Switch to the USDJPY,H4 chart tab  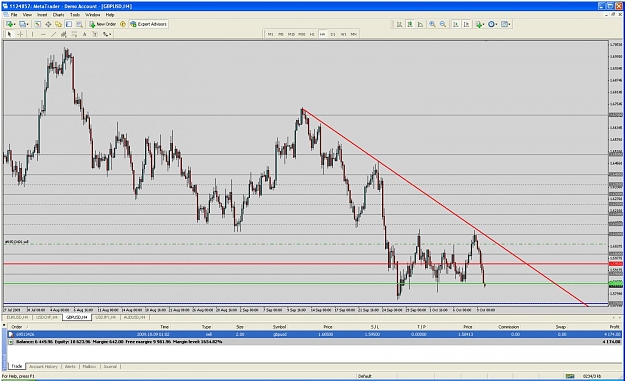pyautogui.click(x=105, y=318)
